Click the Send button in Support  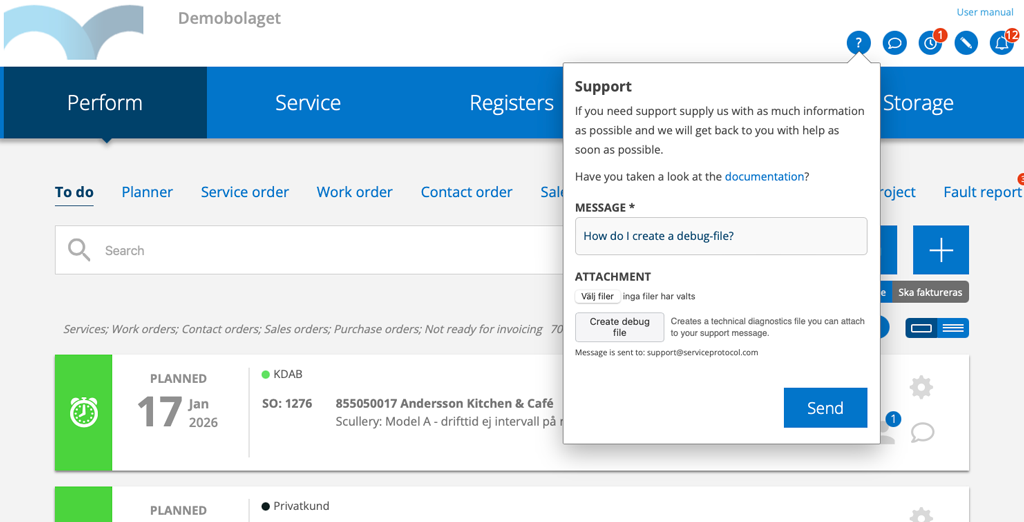pyautogui.click(x=825, y=408)
